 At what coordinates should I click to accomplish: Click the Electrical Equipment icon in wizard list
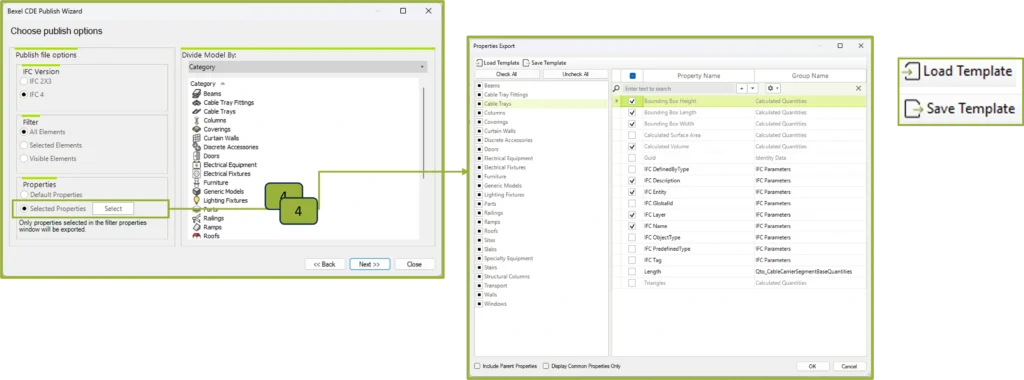point(197,165)
